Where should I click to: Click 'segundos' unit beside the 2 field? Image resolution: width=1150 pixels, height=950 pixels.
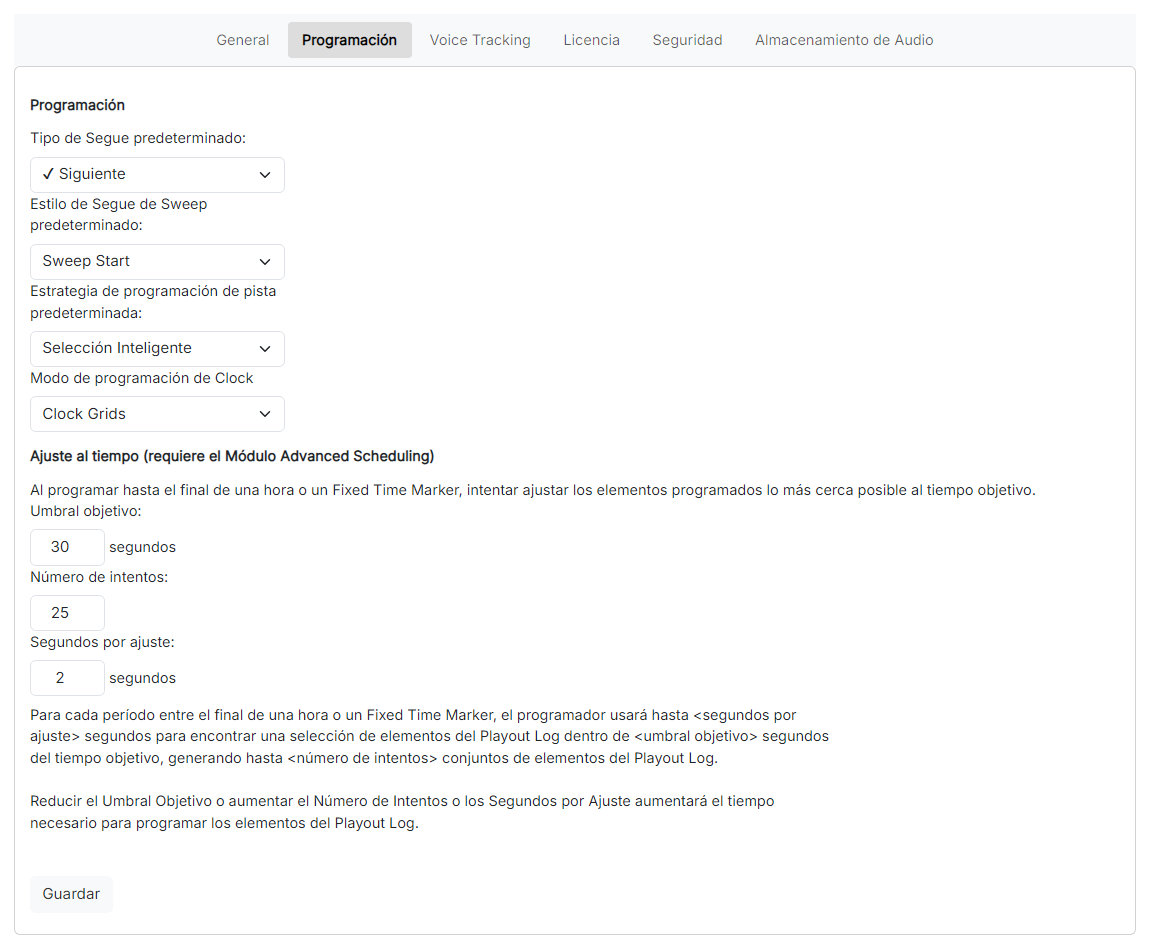[142, 679]
